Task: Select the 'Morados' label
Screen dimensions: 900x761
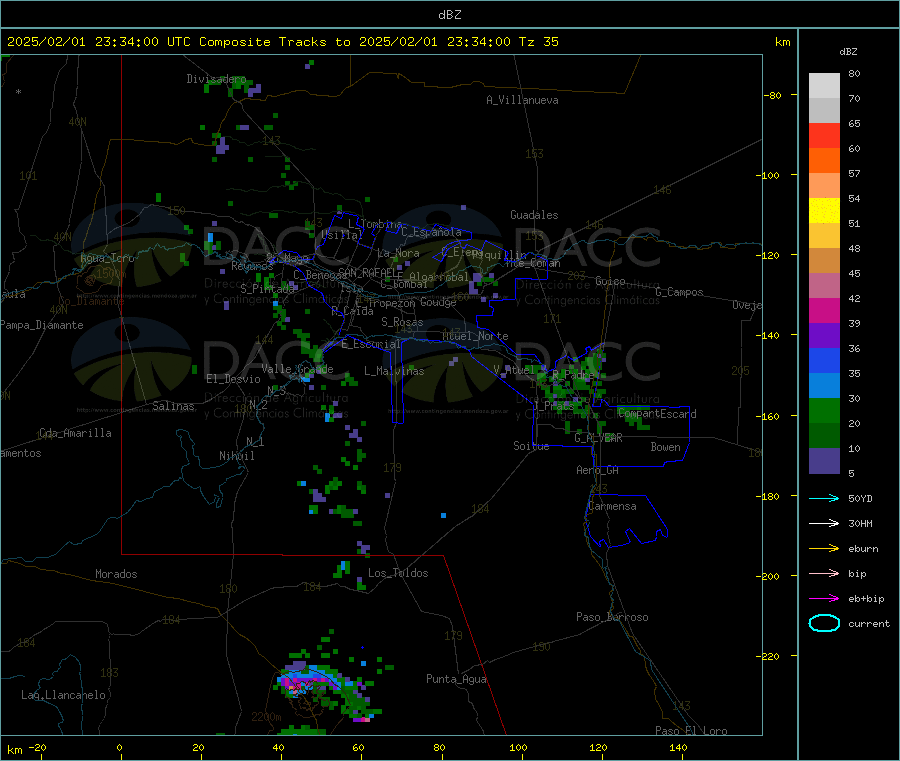Action: pyautogui.click(x=116, y=574)
